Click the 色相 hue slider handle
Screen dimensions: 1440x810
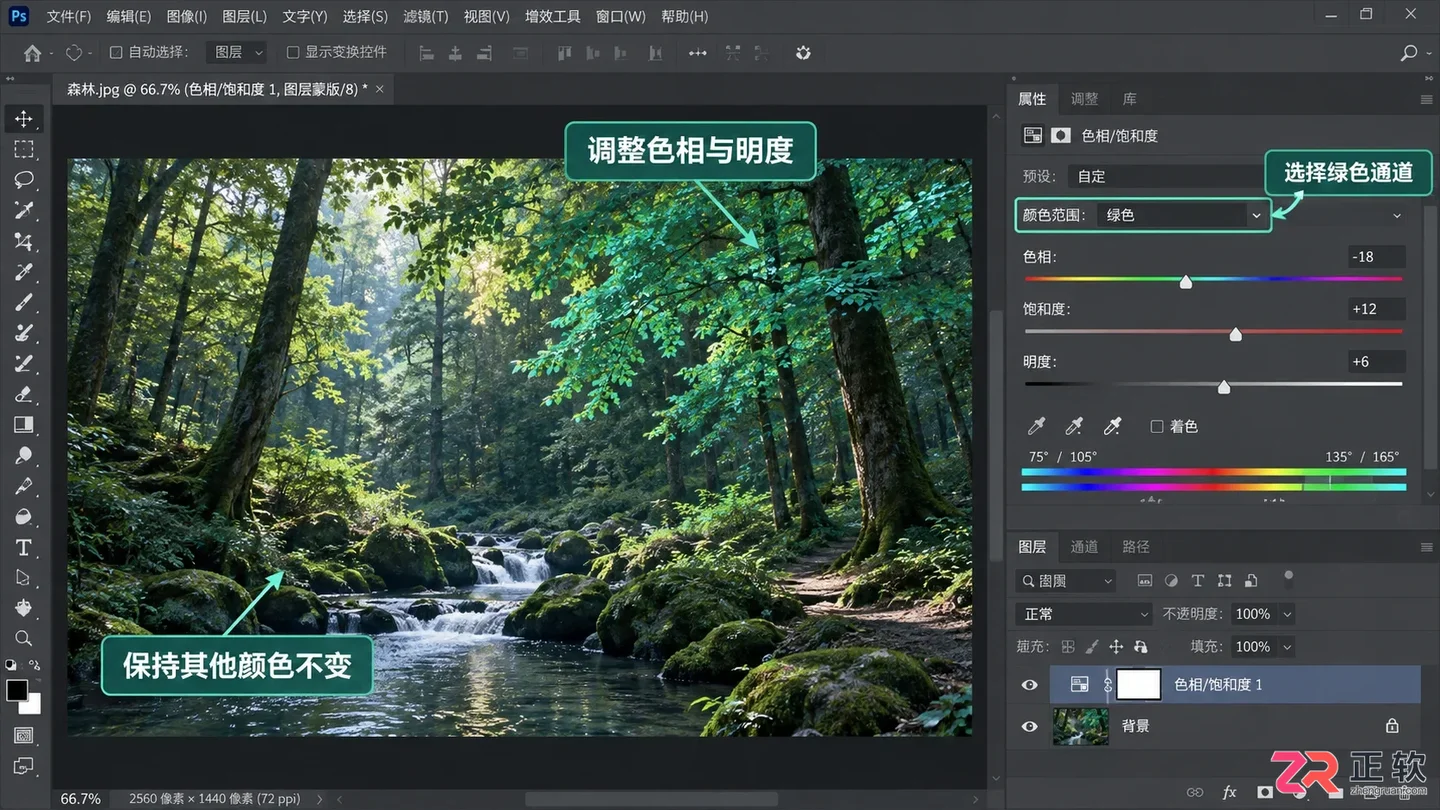(x=1186, y=282)
